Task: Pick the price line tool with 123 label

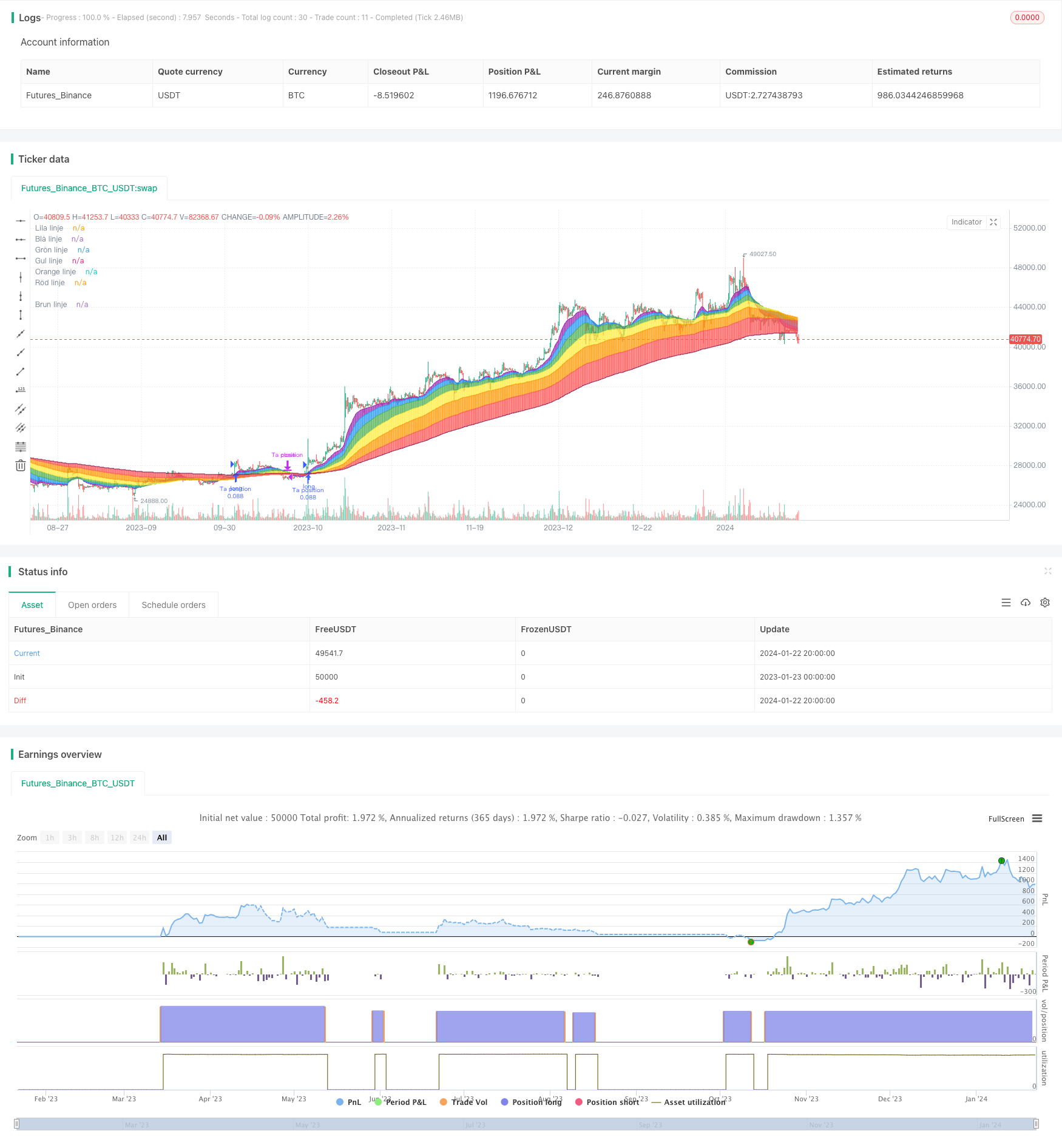Action: pyautogui.click(x=21, y=390)
